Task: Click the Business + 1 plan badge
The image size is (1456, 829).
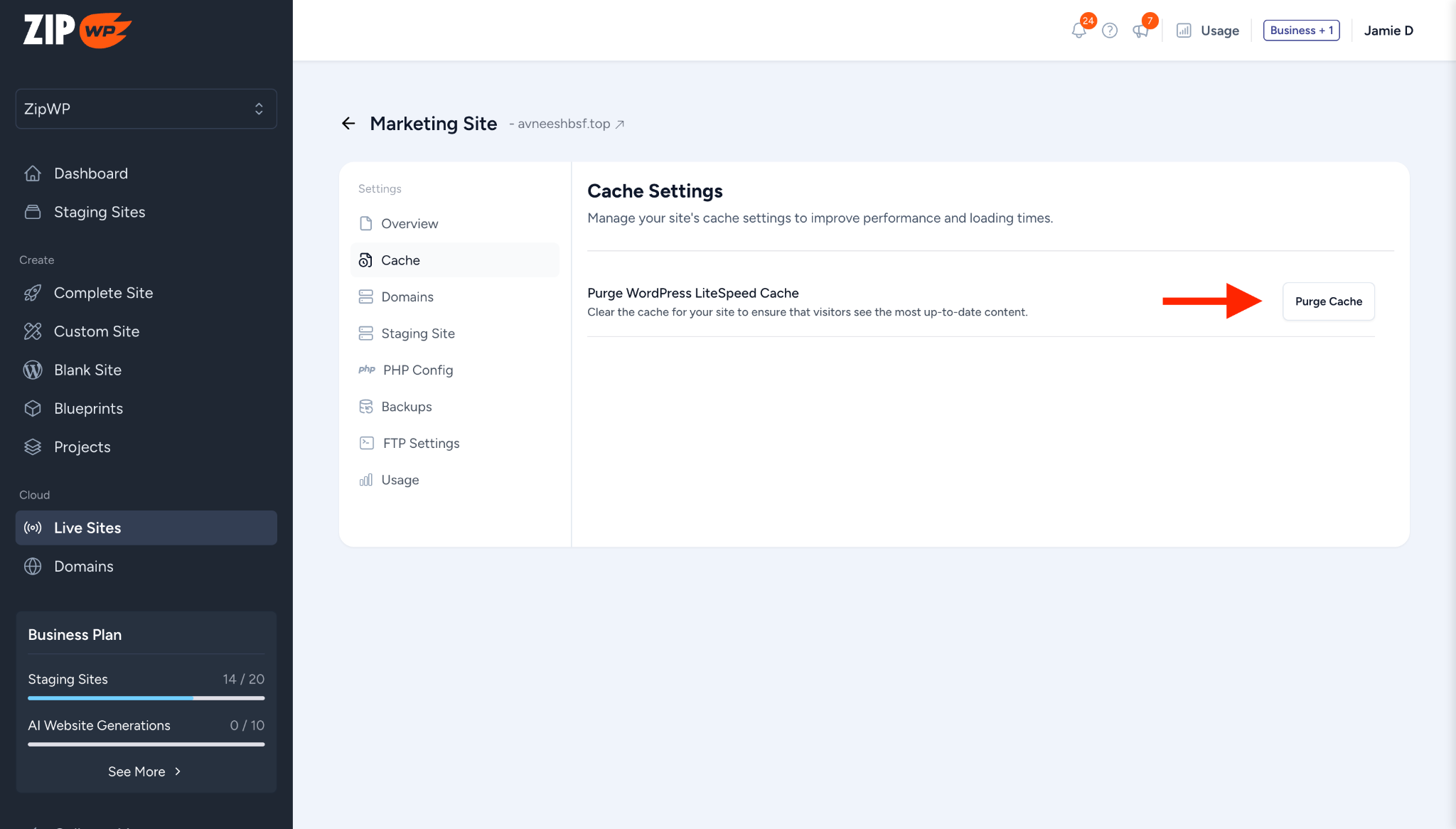Action: 1301,31
